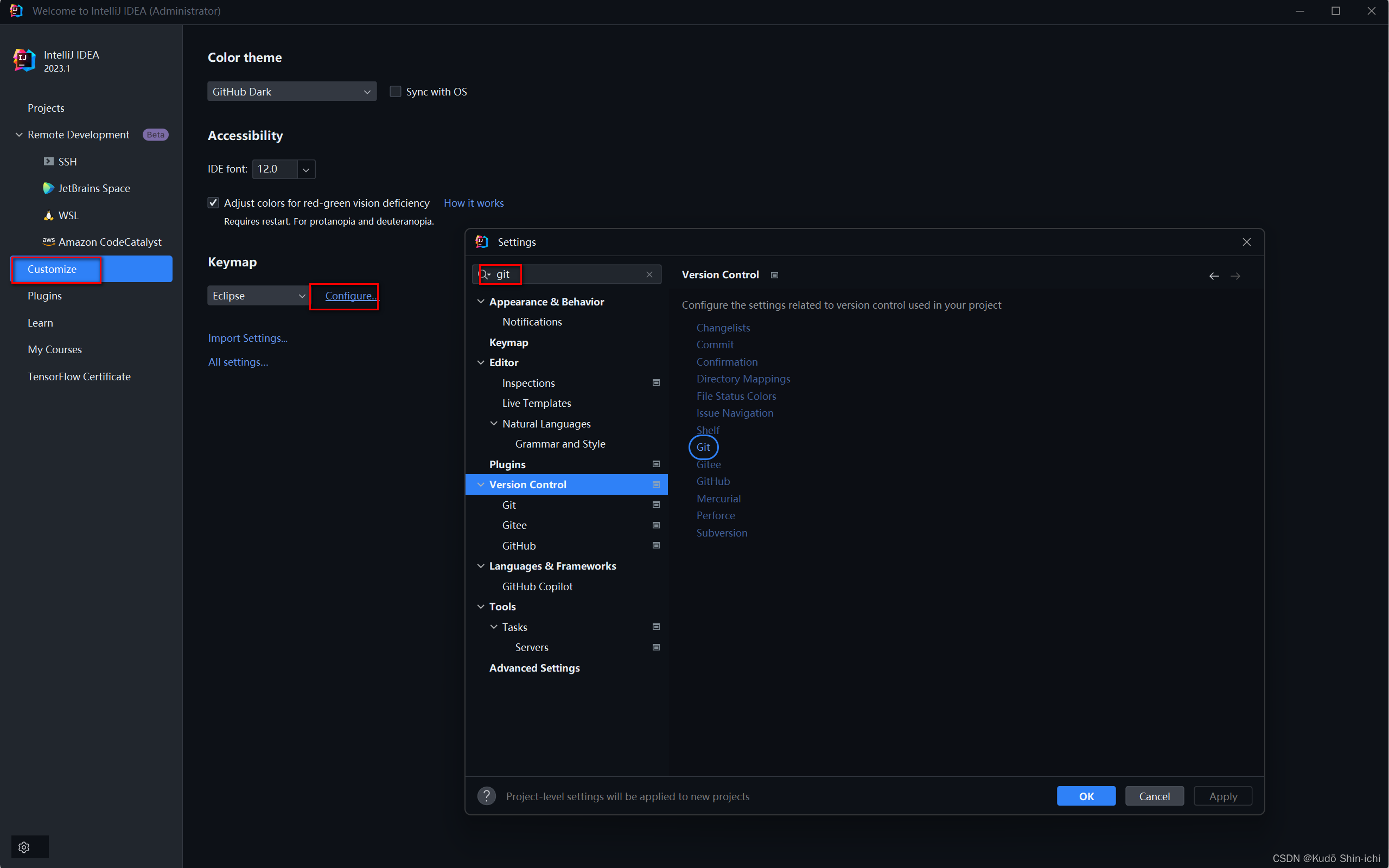Click project-level icon beside Version Control heading
The height and width of the screenshot is (868, 1389).
[774, 275]
